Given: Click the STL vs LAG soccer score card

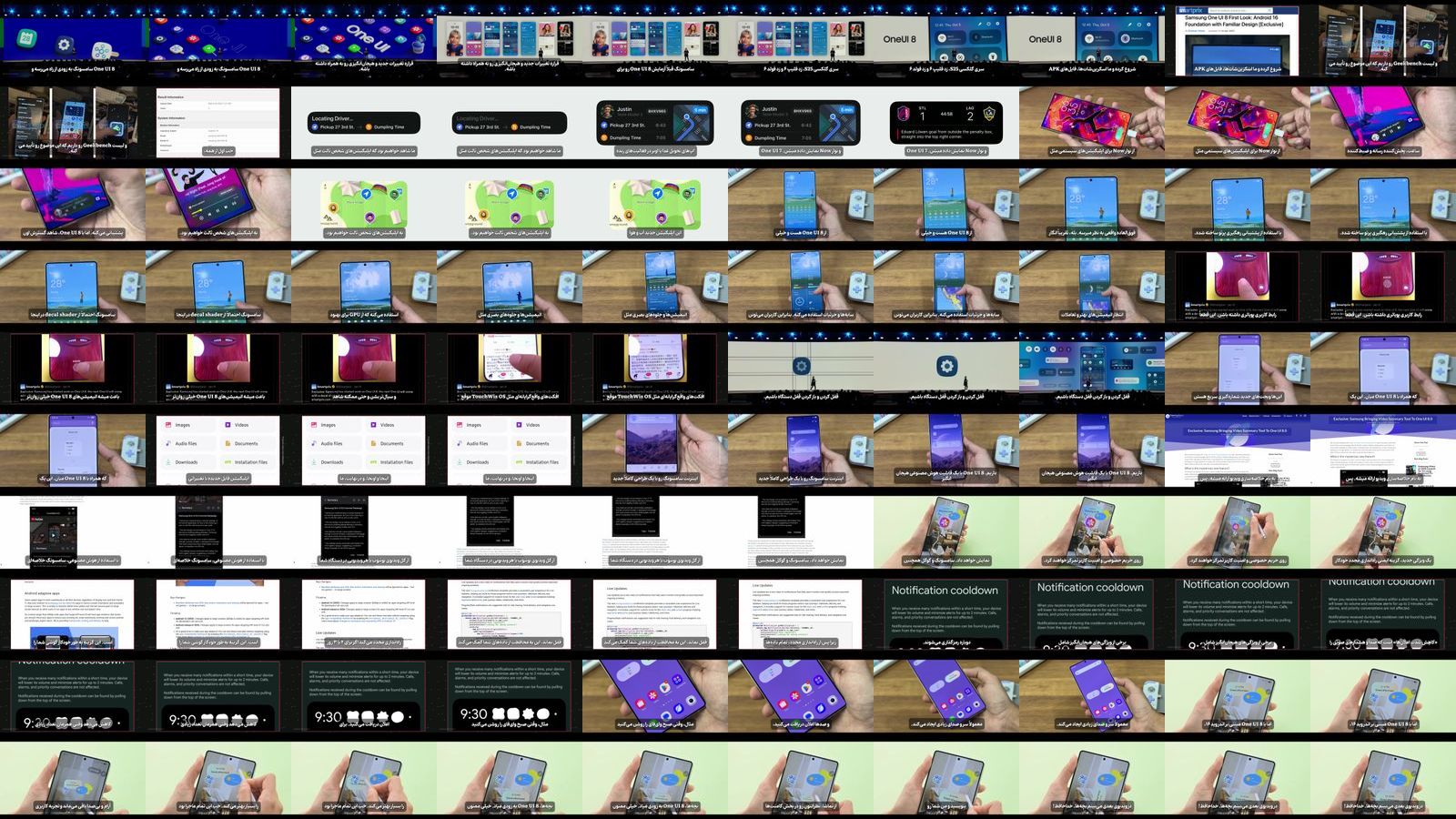Looking at the screenshot, I should [x=945, y=121].
